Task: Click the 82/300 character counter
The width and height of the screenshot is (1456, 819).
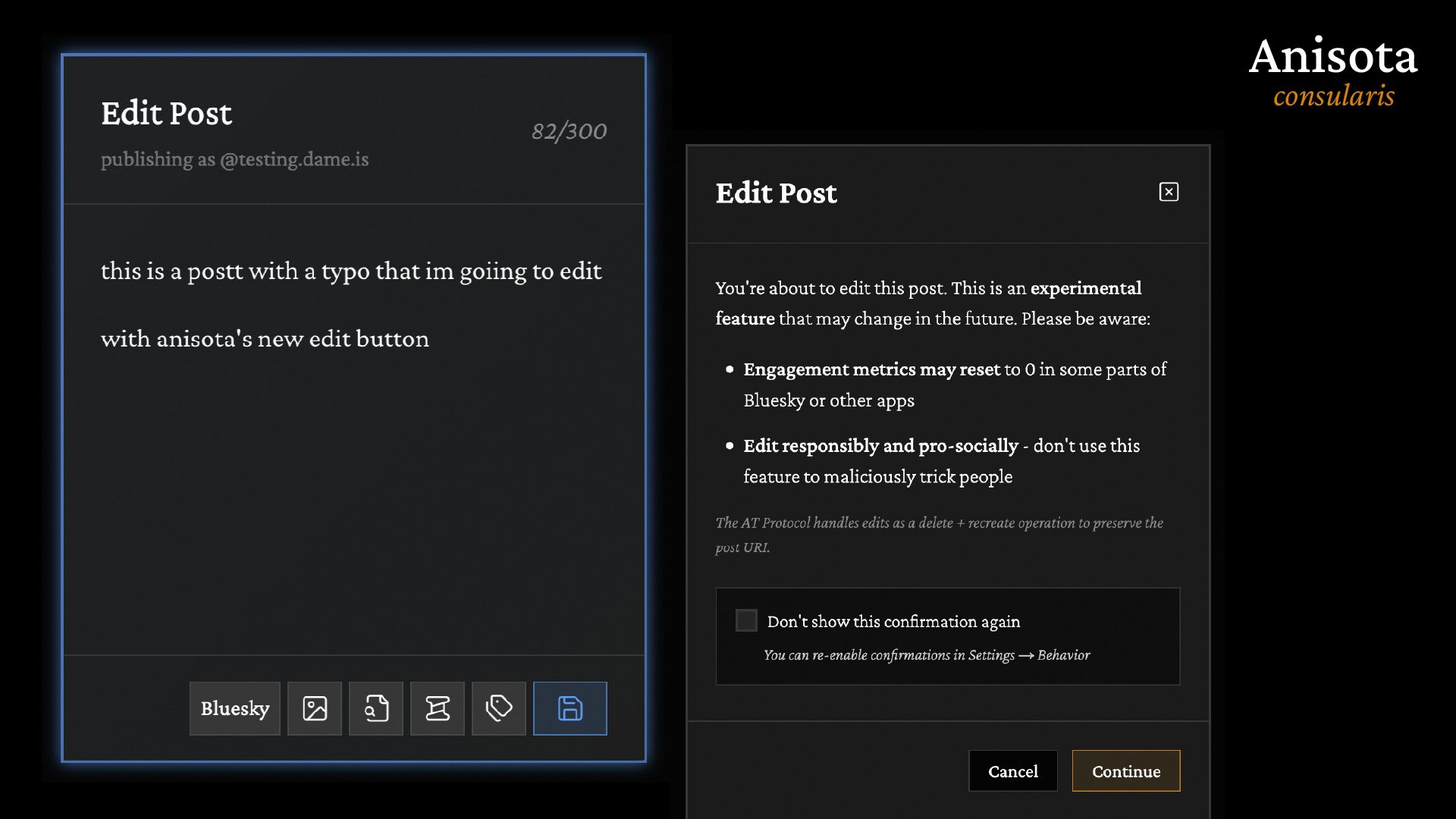Action: [569, 131]
